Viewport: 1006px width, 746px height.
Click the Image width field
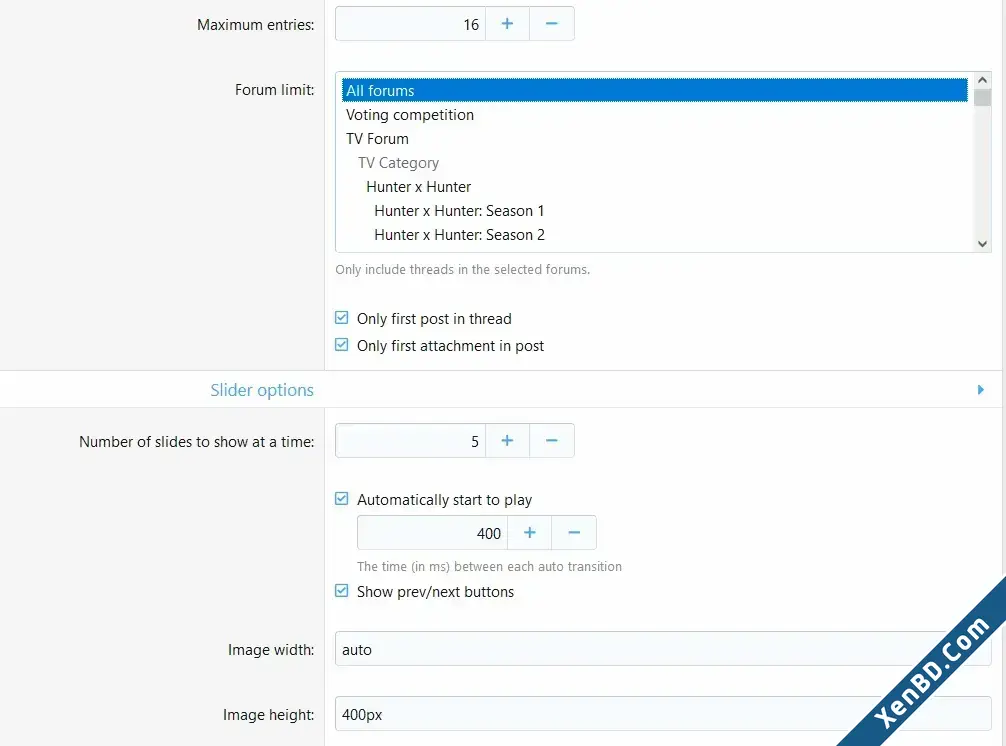663,649
